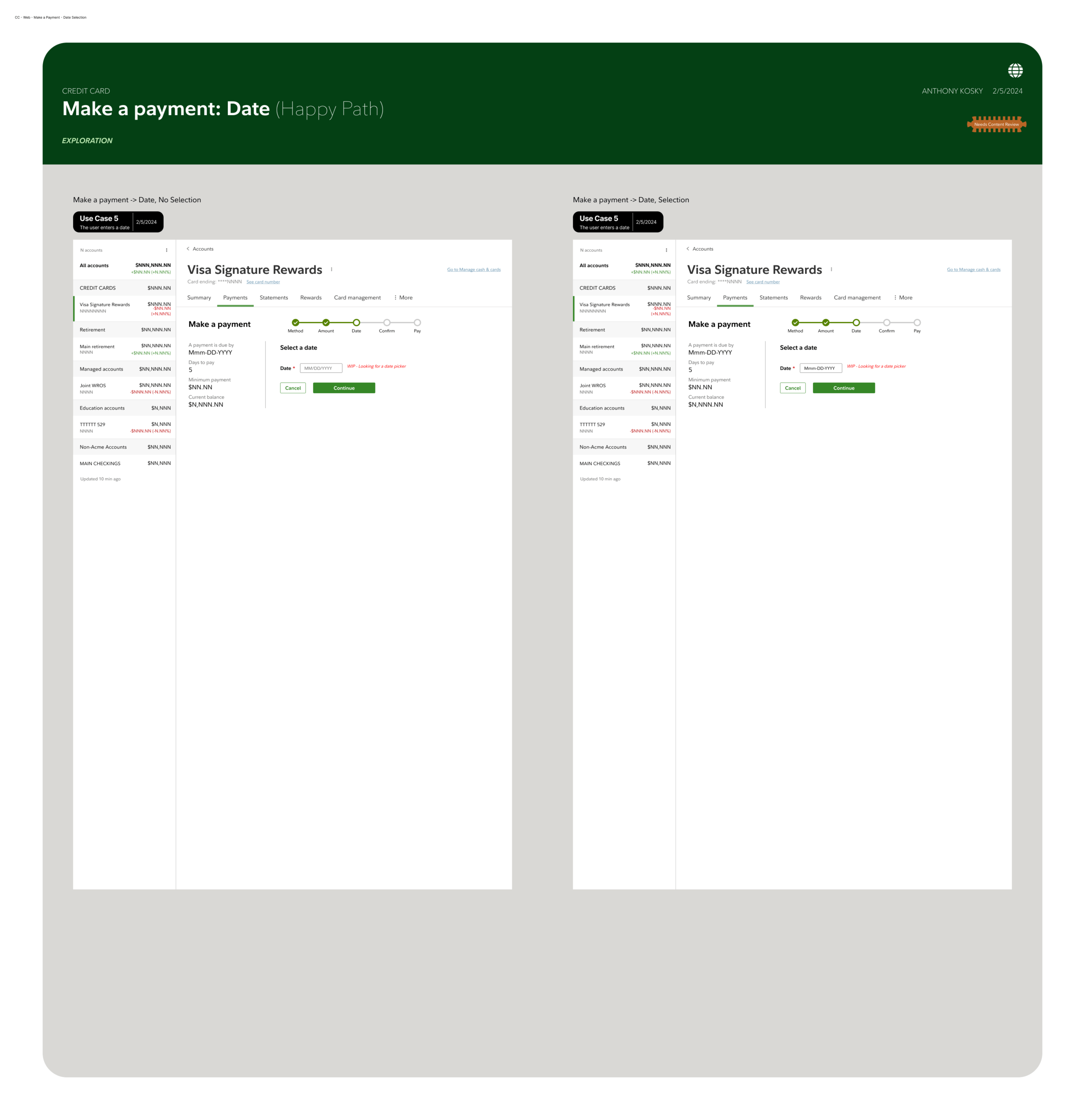Click the Cancel button
1085x1120 pixels.
coord(293,388)
